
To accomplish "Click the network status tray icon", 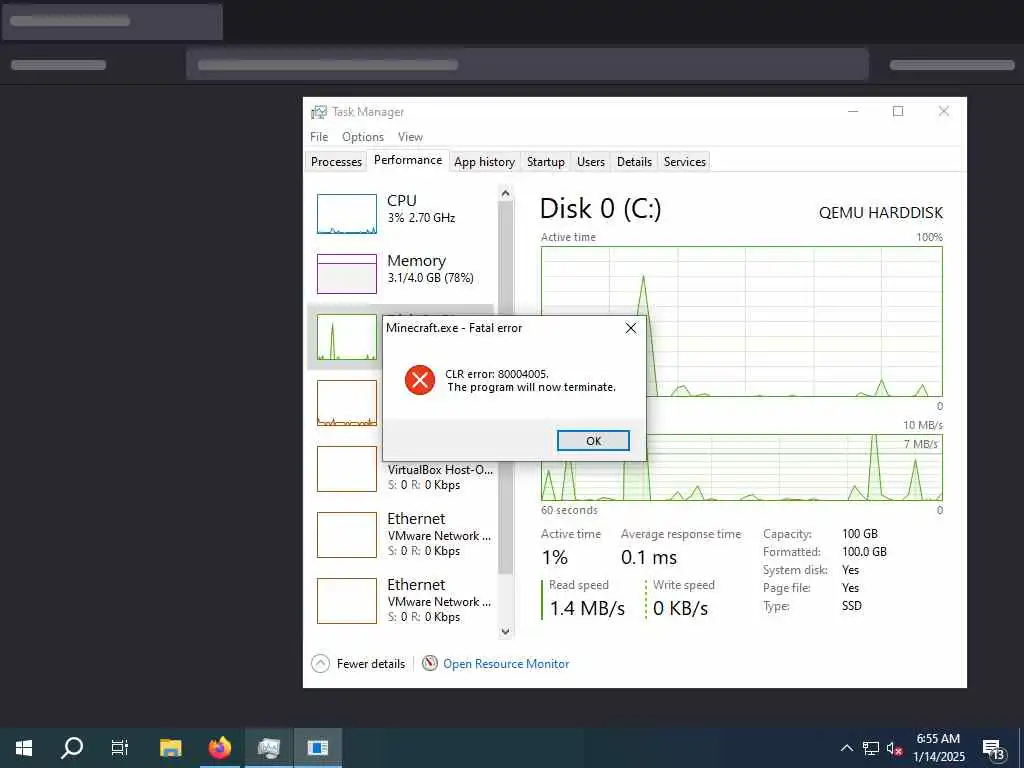I will (871, 748).
